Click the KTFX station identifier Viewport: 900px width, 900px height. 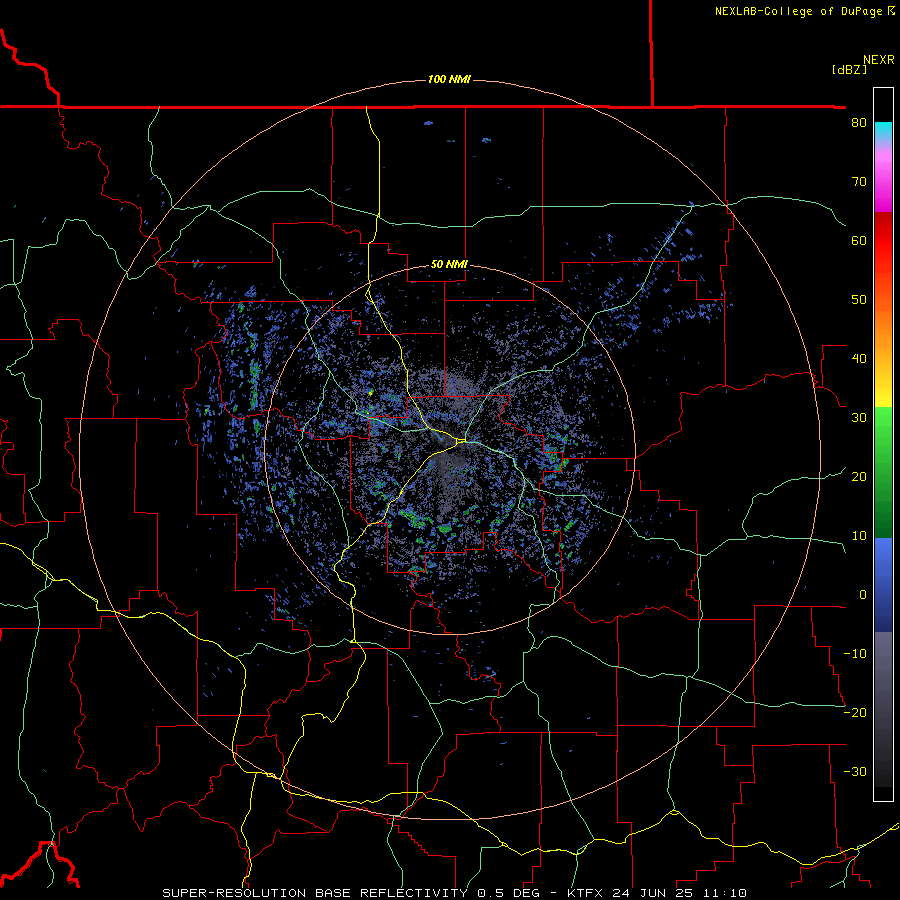click(585, 893)
